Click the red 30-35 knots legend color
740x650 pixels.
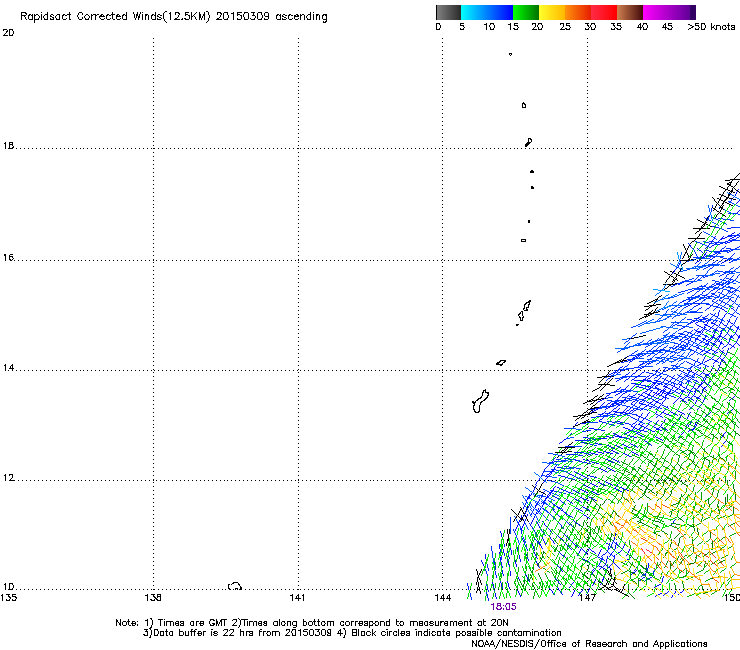(x=604, y=12)
